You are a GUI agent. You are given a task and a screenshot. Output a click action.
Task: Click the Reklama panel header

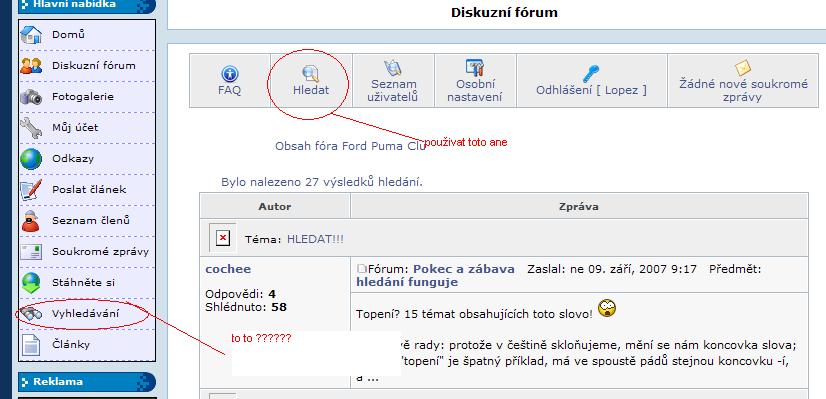pos(87,382)
